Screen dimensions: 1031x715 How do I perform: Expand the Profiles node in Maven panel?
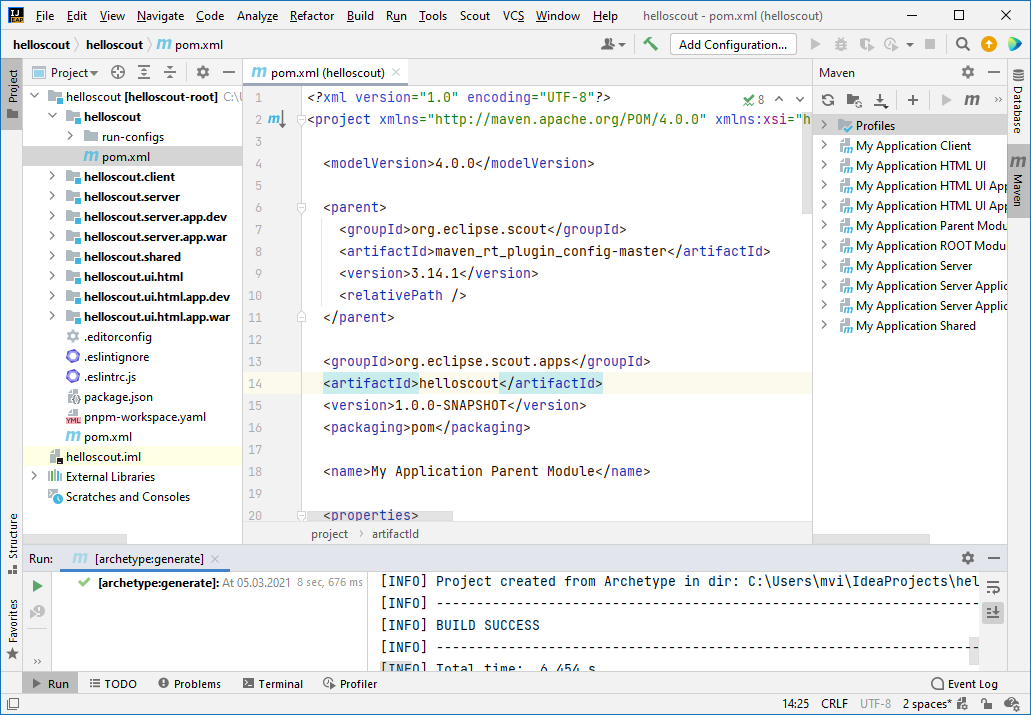coord(824,125)
